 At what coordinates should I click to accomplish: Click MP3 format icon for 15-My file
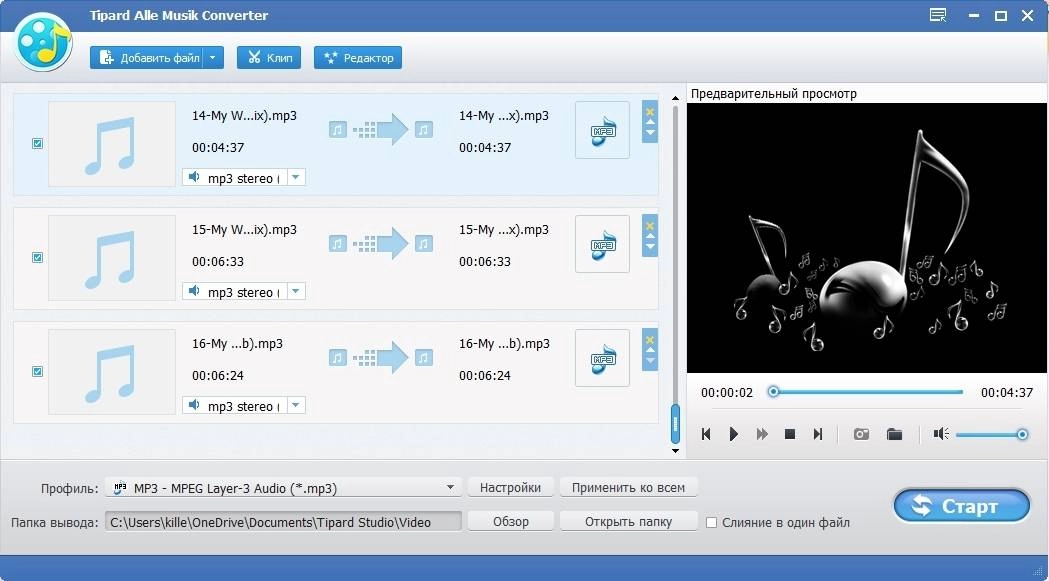pyautogui.click(x=602, y=244)
